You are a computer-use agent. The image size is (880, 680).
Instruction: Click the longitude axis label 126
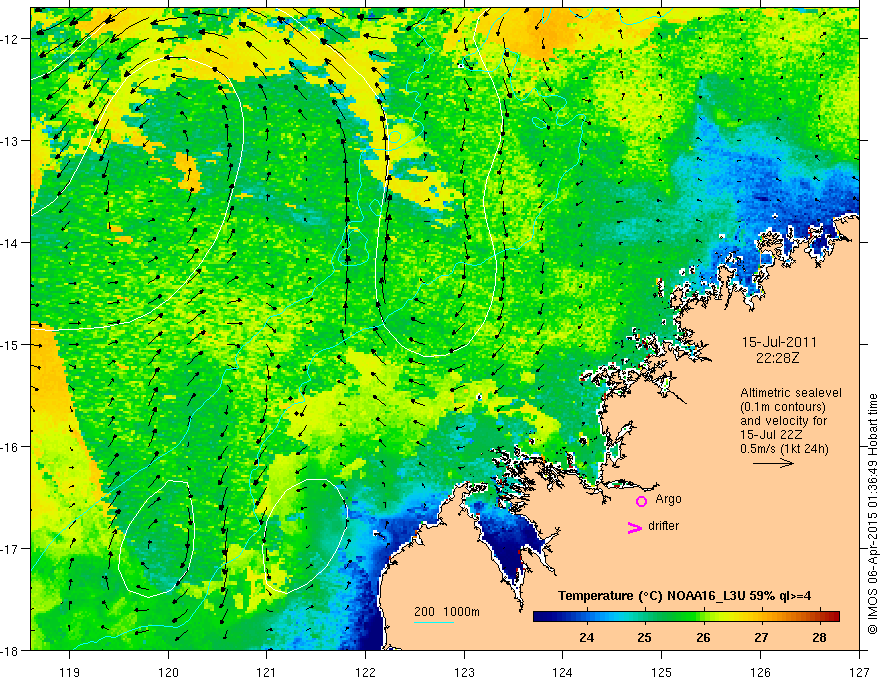tap(760, 672)
